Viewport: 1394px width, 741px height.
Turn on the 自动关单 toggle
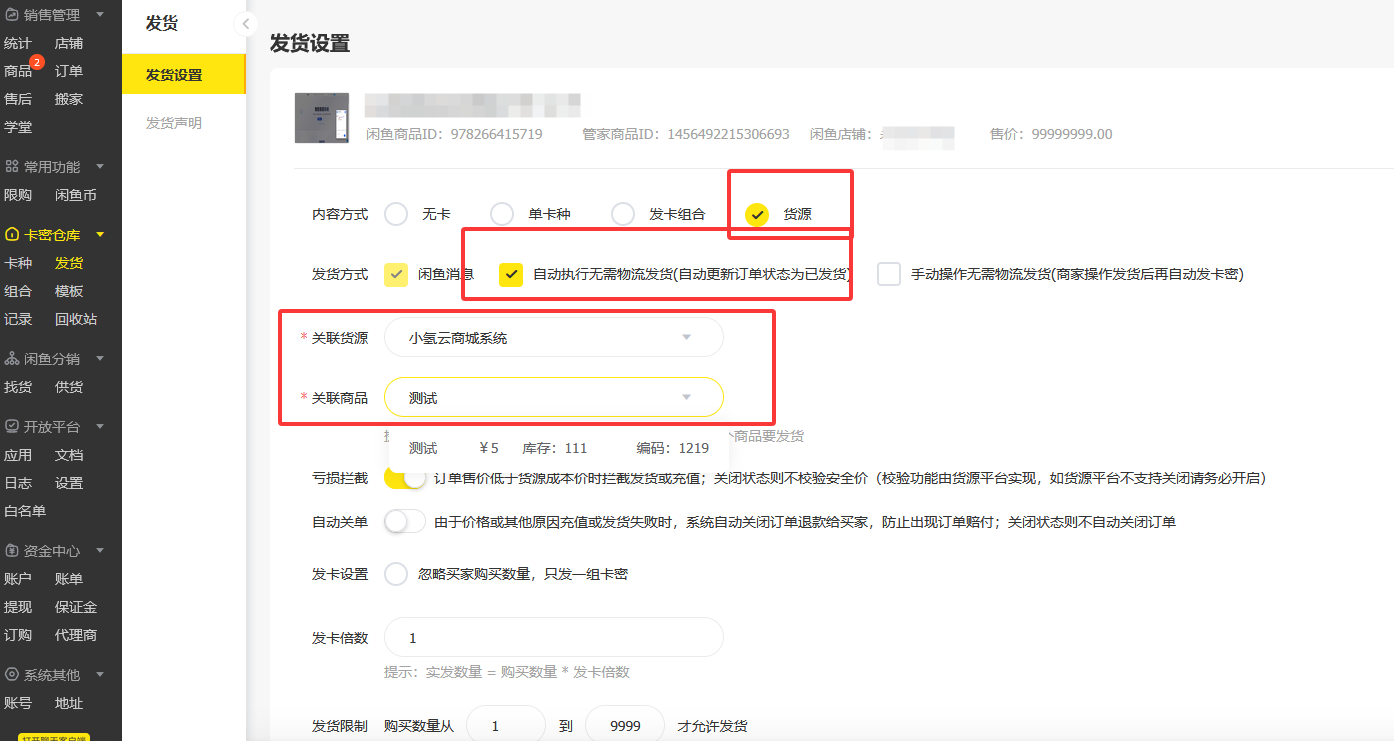[x=404, y=521]
